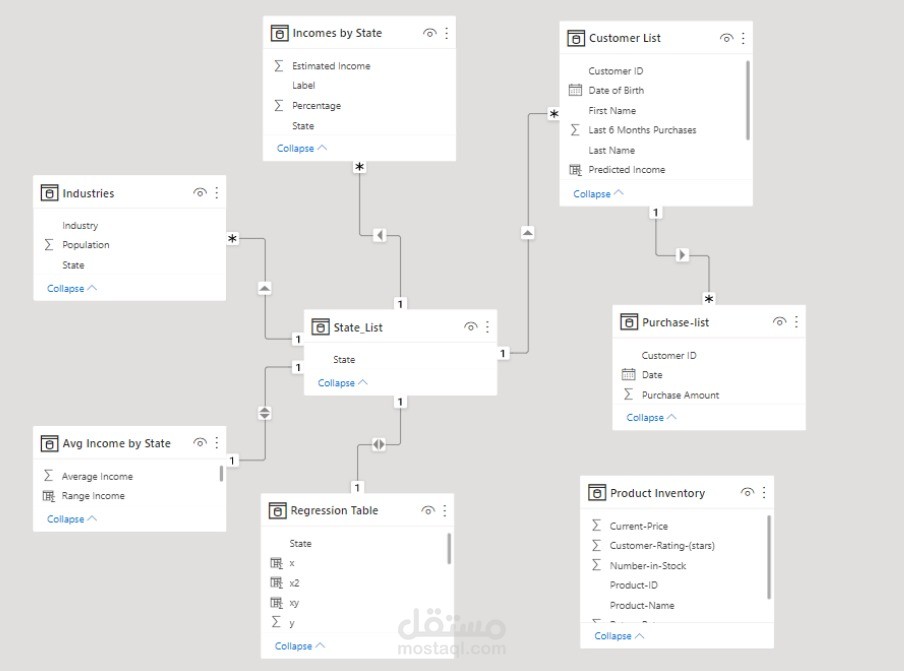Screen dimensions: 904x671
Task: Select the sigma icon next to Current-Price
Action: [x=597, y=525]
